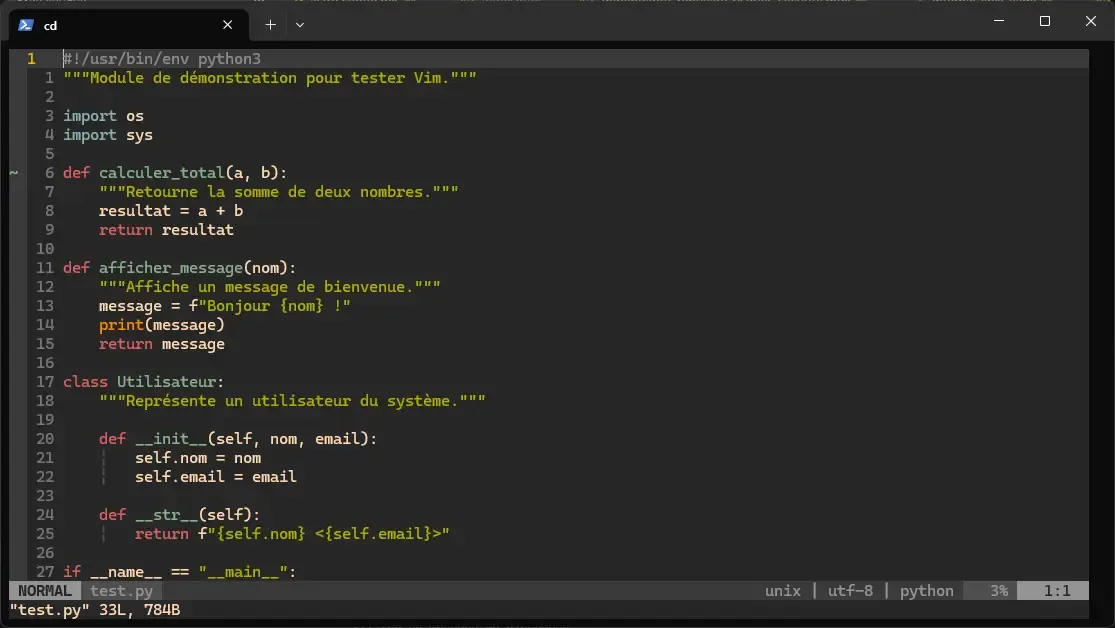Click the tilde sign in the left gutter
The image size is (1115, 628).
pyautogui.click(x=14, y=172)
